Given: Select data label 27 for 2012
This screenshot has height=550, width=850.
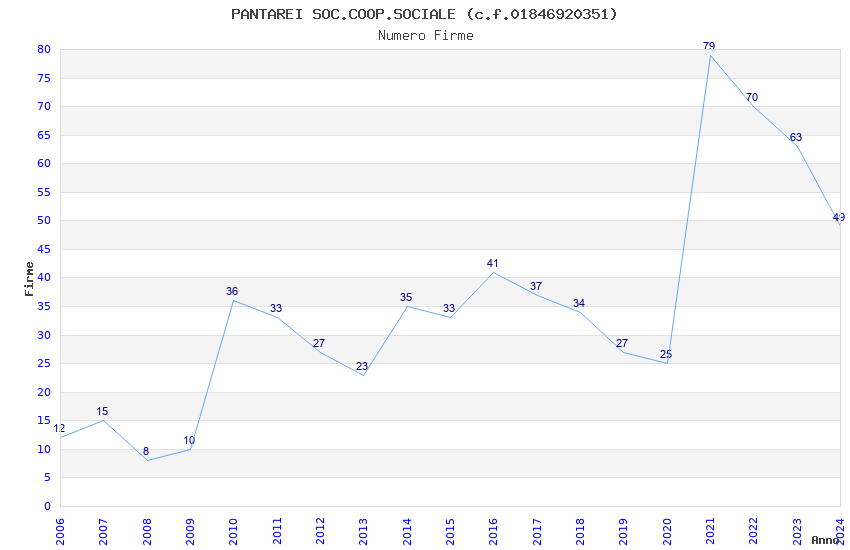Looking at the screenshot, I should (319, 343).
